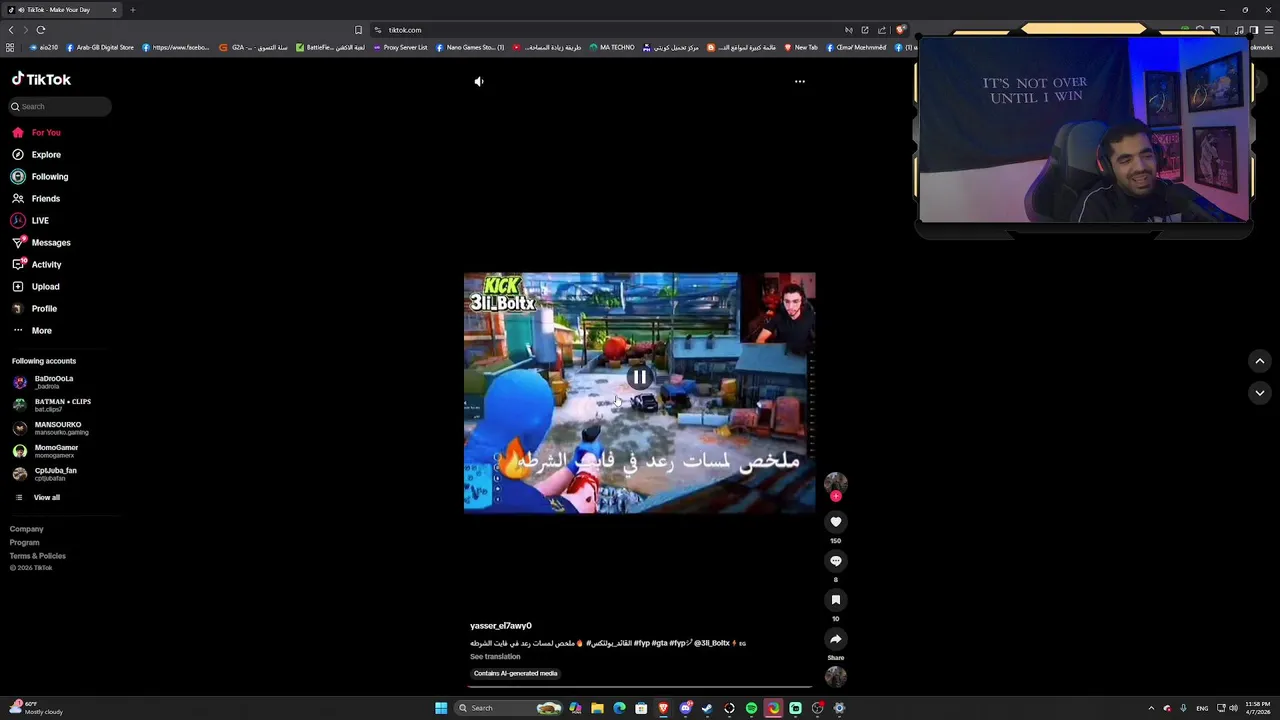Open #fyp hashtag in caption
This screenshot has height=720, width=1280.
point(641,643)
